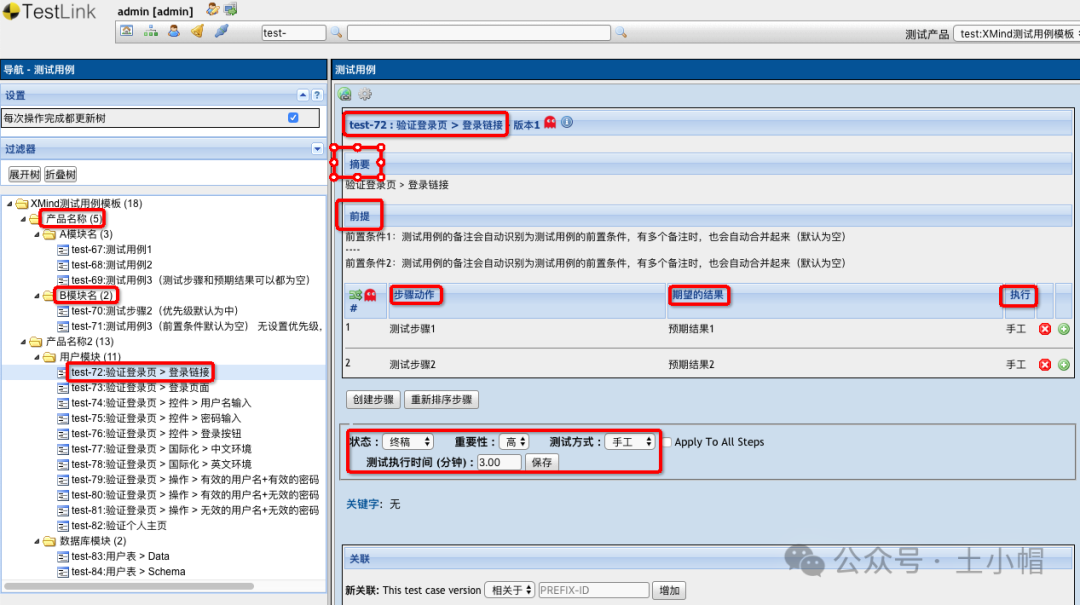Select test-70:测试步骤2 tree entry
Image resolution: width=1080 pixels, height=605 pixels.
155,311
